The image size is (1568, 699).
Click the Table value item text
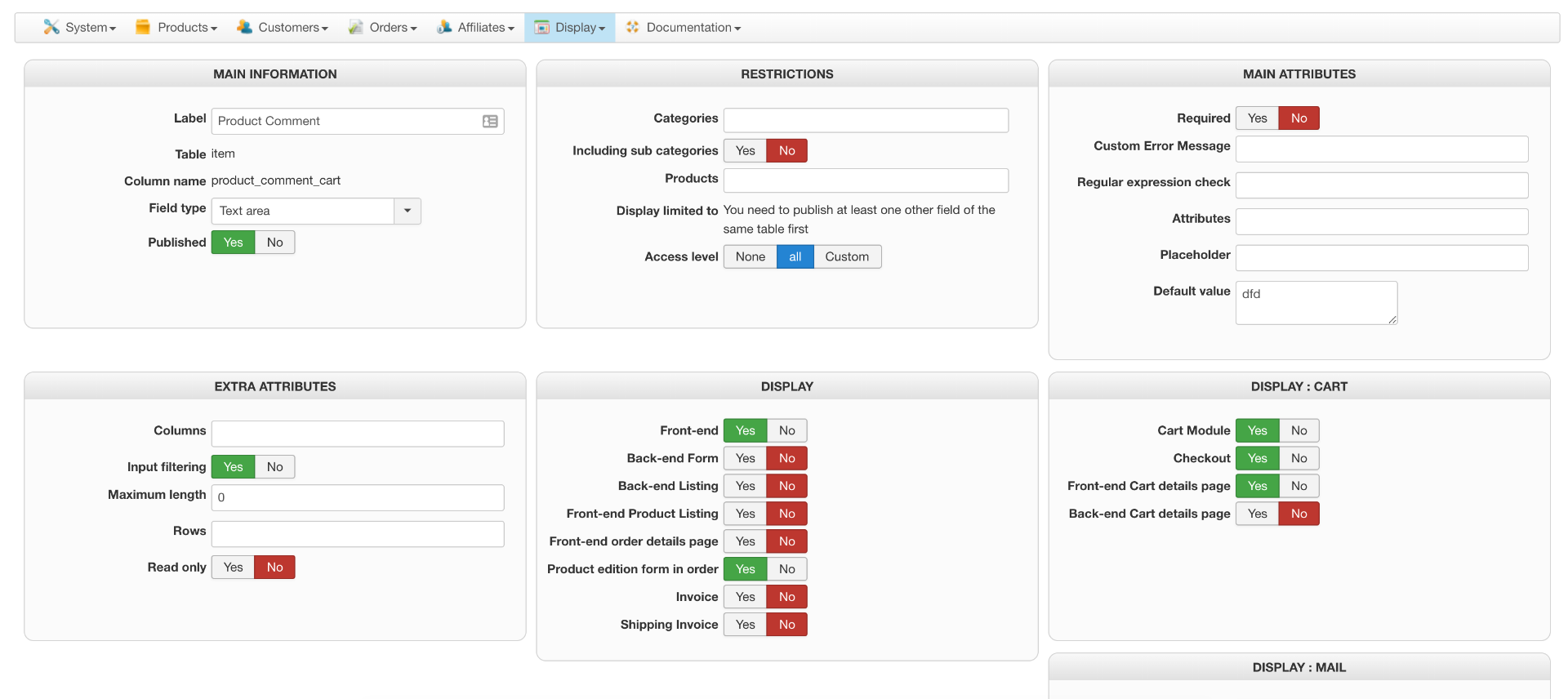[223, 154]
